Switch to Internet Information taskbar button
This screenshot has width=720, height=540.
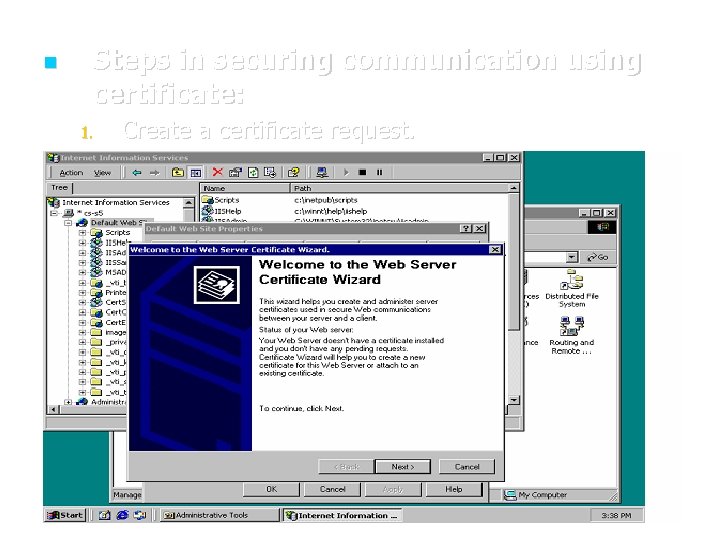coord(342,516)
